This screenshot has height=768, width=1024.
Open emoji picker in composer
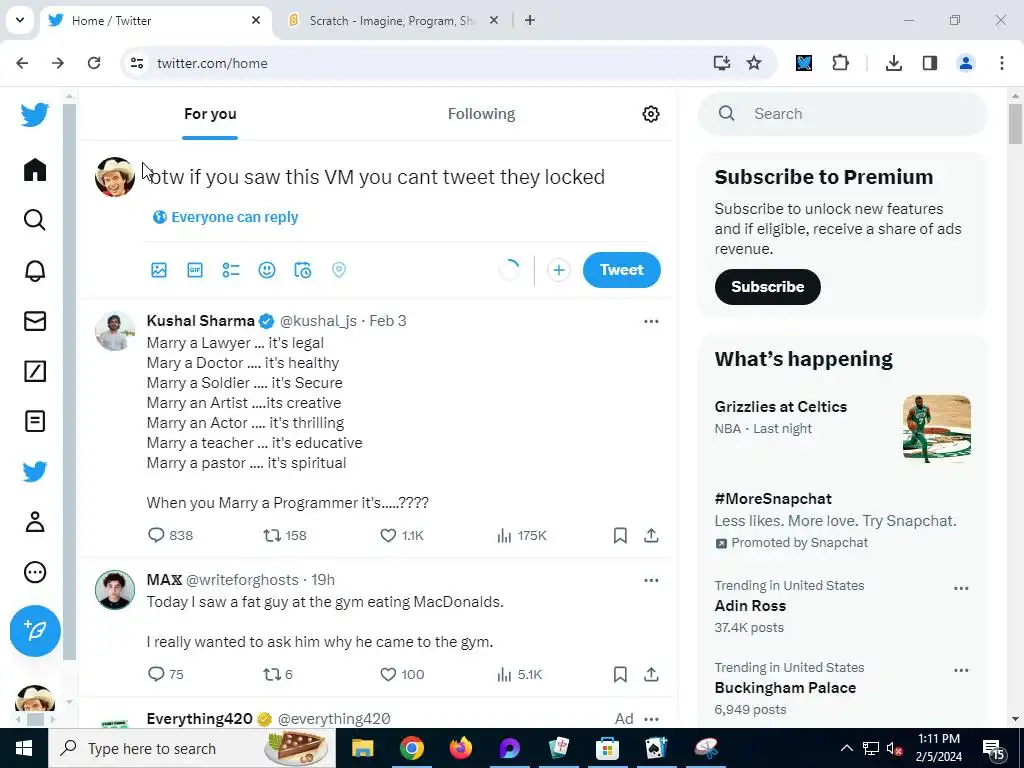266,270
